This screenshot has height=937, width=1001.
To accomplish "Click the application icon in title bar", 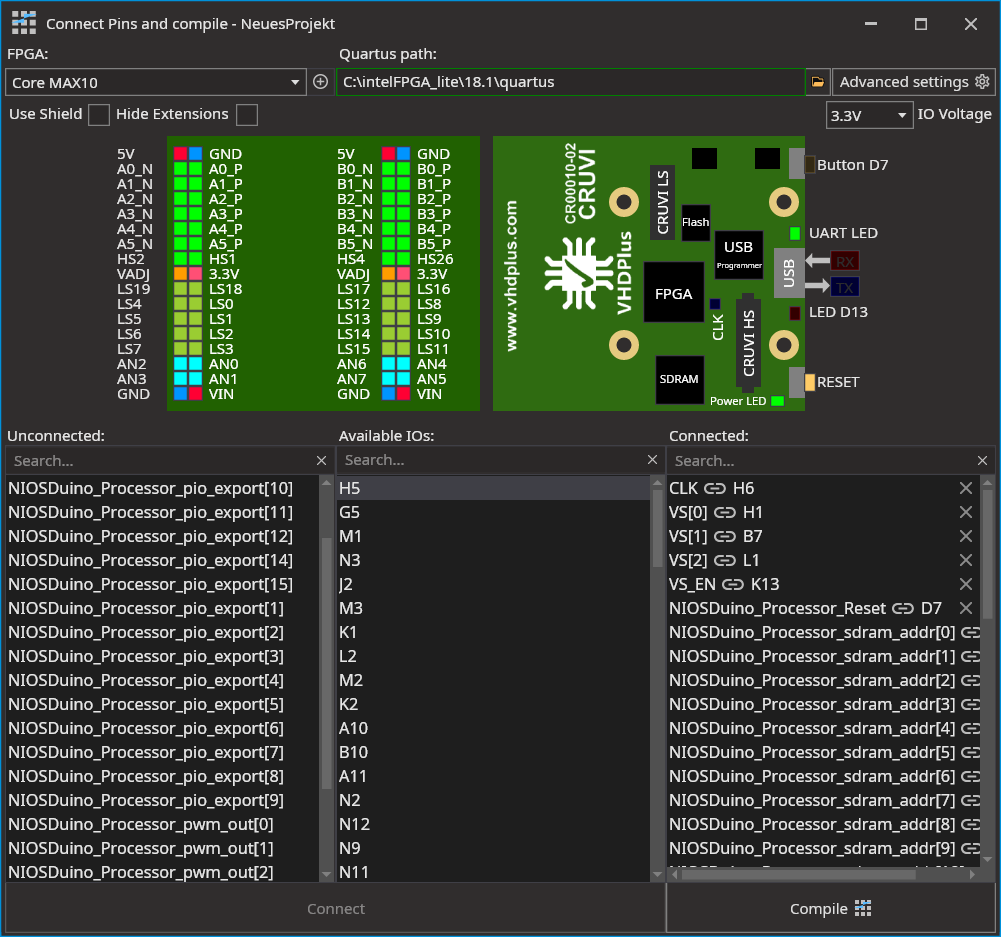I will click(x=24, y=23).
